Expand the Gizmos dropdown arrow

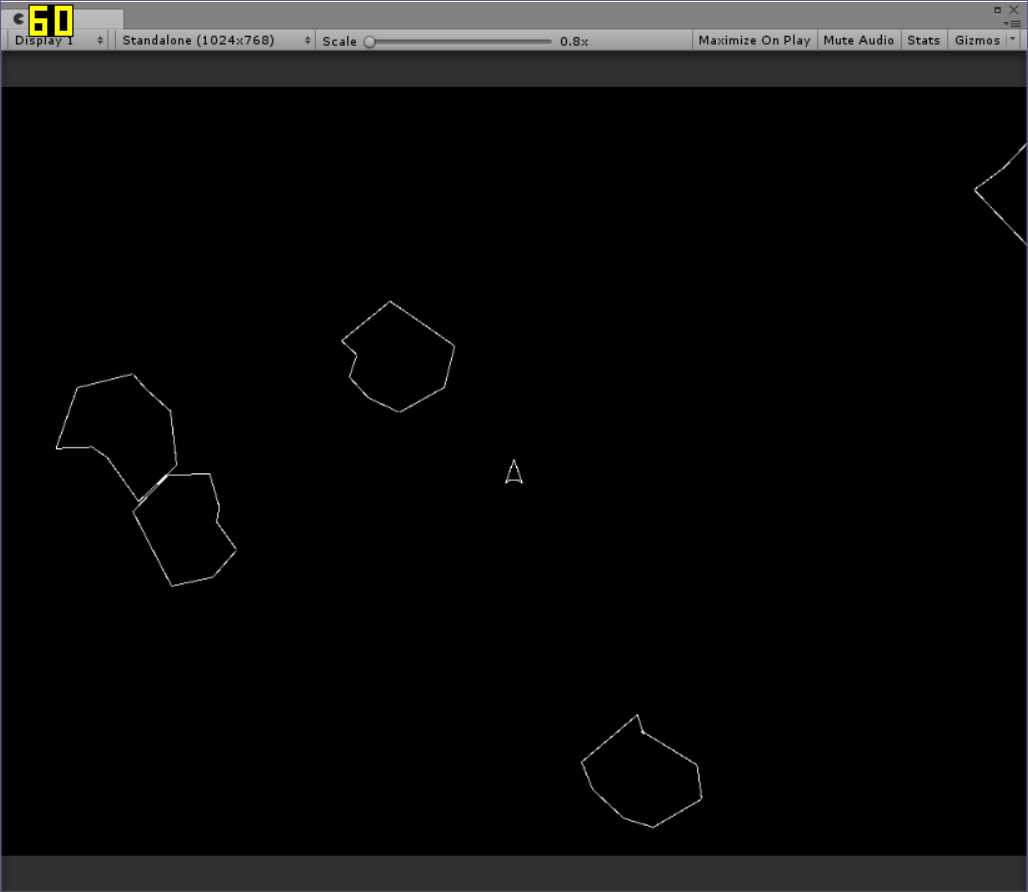pyautogui.click(x=1012, y=40)
